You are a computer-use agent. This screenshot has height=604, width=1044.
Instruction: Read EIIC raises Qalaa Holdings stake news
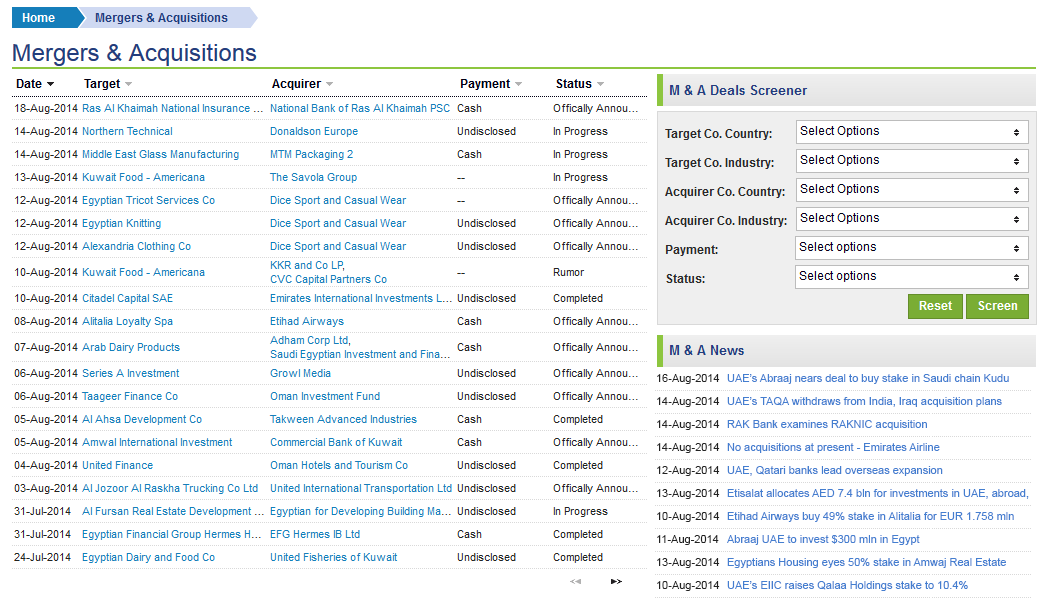pyautogui.click(x=848, y=586)
